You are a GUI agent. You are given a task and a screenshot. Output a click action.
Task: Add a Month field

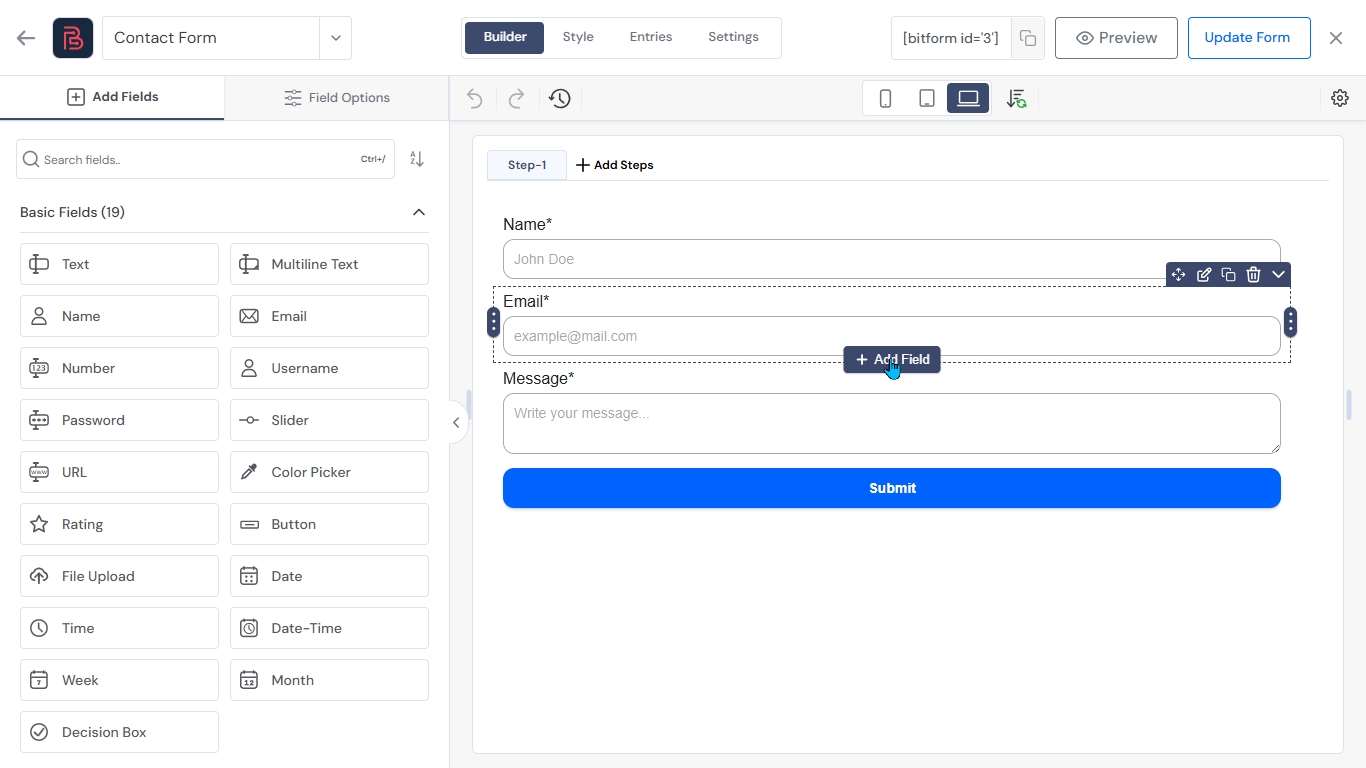click(x=329, y=680)
